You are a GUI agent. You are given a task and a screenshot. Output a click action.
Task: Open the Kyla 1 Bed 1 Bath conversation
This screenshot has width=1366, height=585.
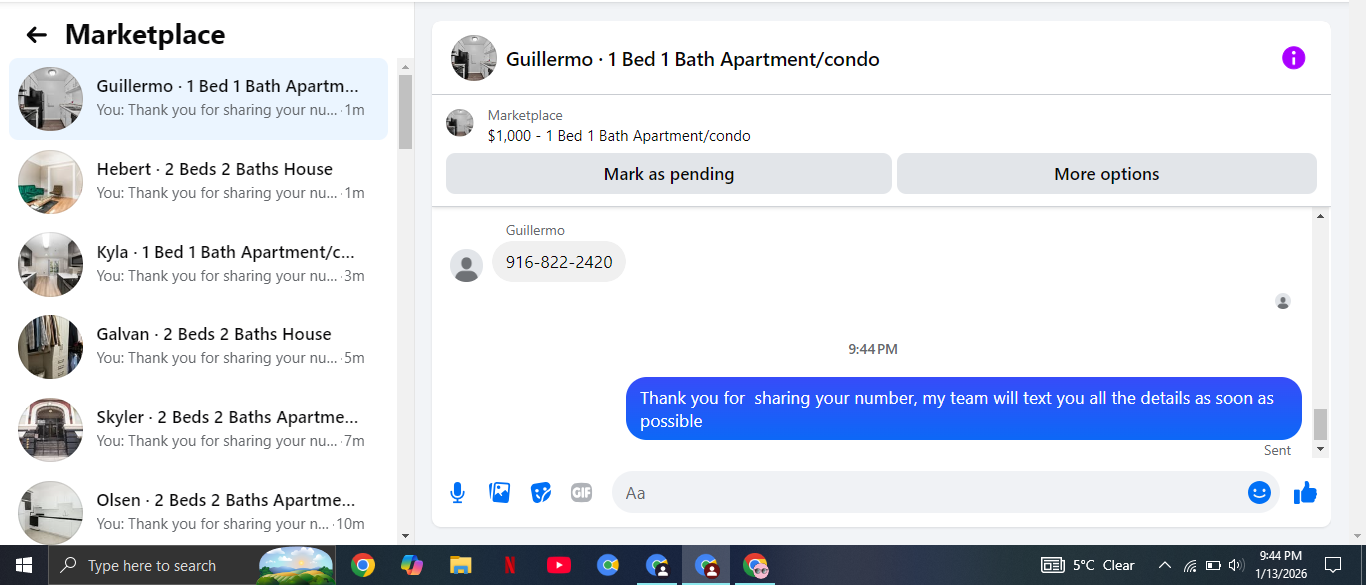(x=199, y=264)
